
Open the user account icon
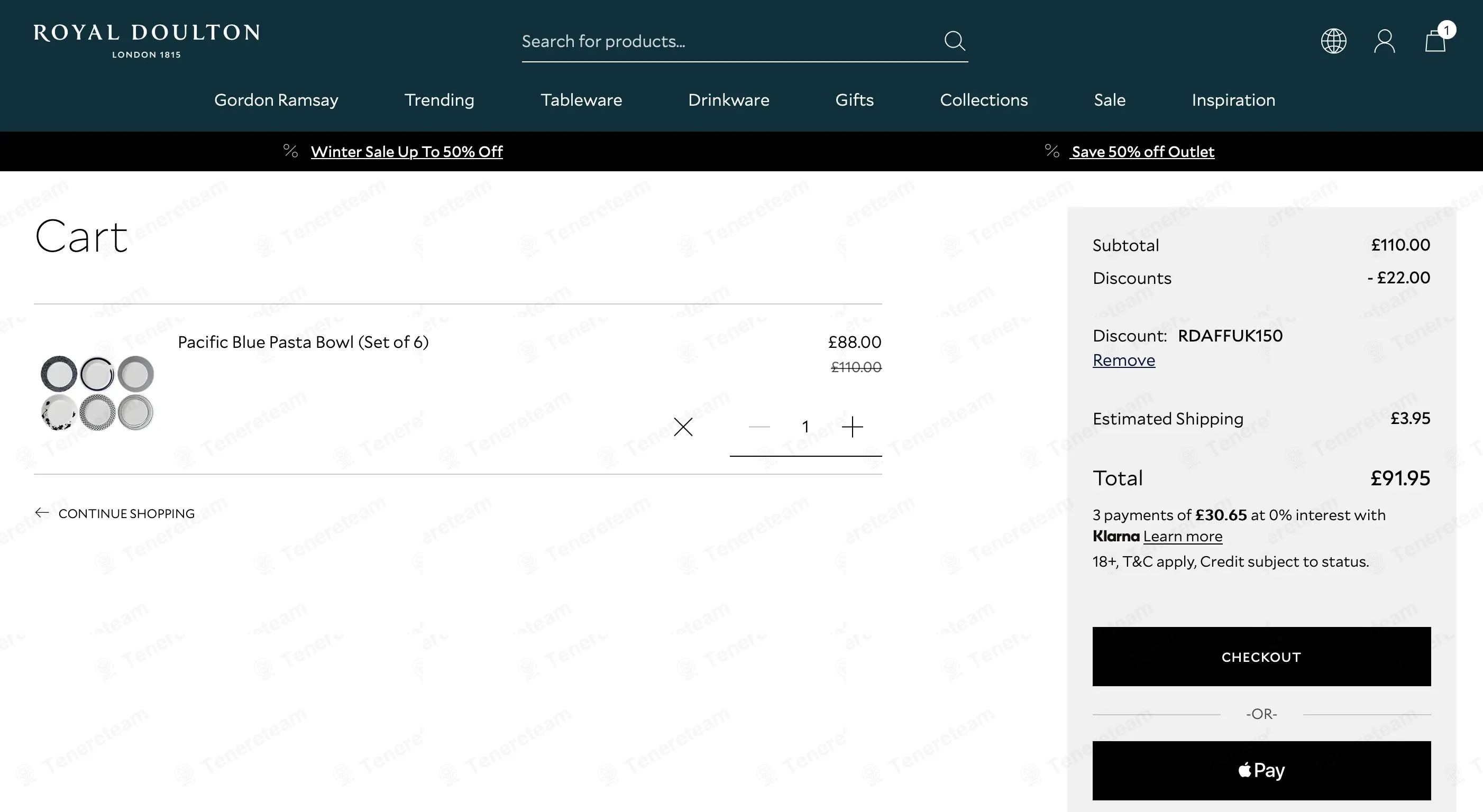tap(1384, 41)
